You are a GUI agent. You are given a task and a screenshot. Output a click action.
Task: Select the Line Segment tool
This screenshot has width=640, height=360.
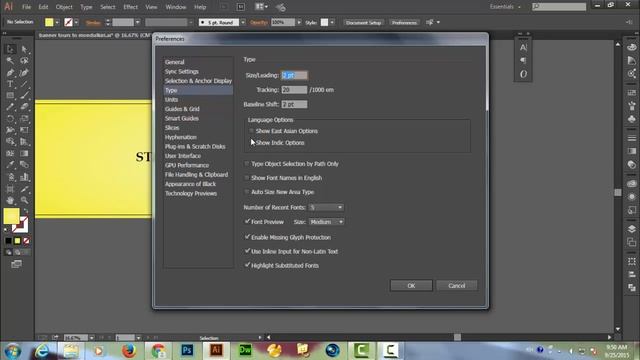click(24, 84)
